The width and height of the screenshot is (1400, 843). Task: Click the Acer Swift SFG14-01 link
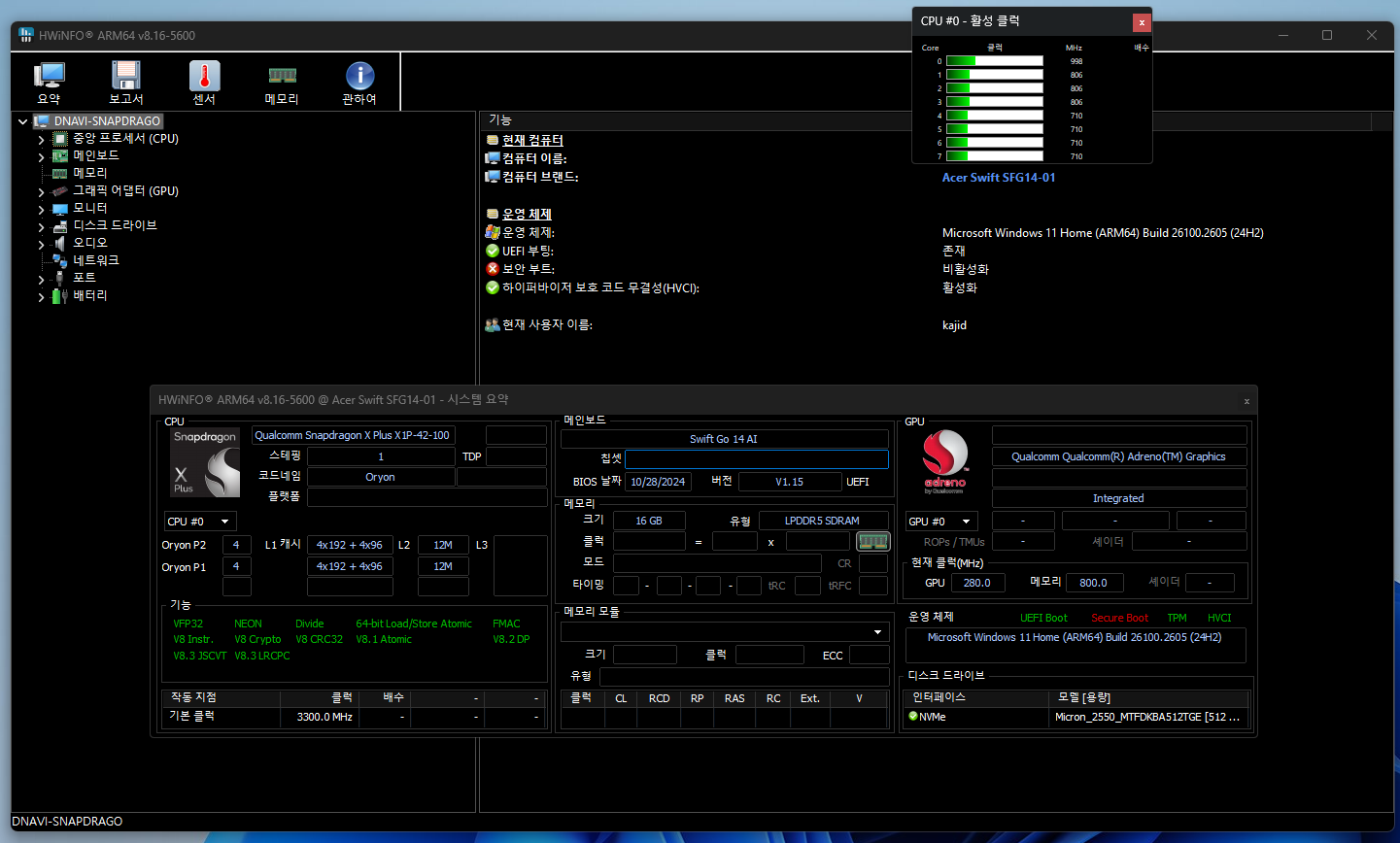pos(998,177)
